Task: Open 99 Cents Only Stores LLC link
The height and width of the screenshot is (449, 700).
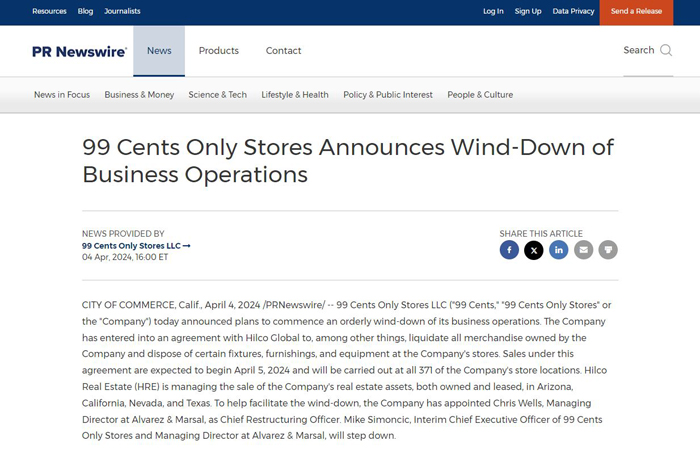Action: [x=136, y=246]
